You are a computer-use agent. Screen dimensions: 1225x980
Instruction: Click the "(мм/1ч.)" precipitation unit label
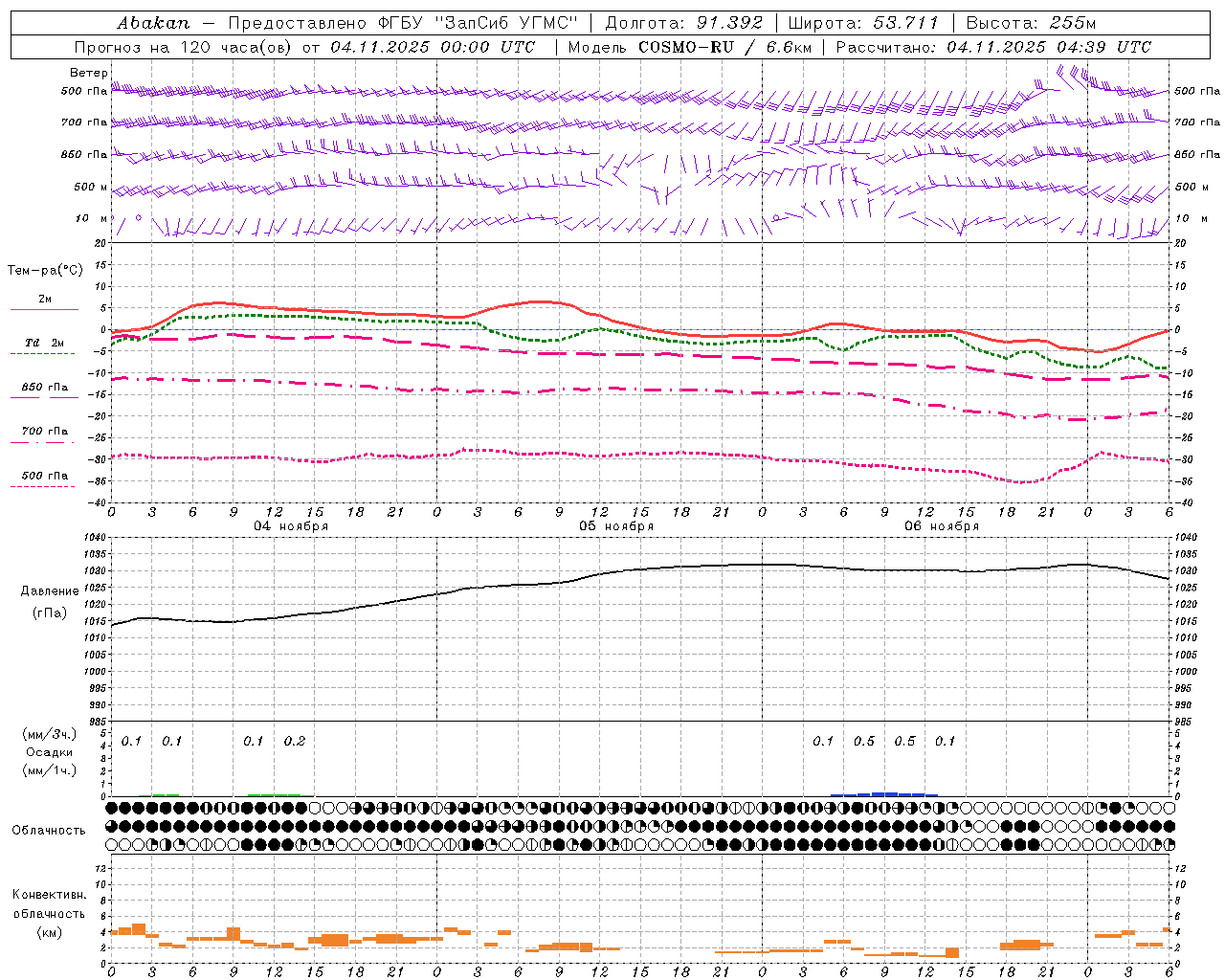pyautogui.click(x=50, y=770)
